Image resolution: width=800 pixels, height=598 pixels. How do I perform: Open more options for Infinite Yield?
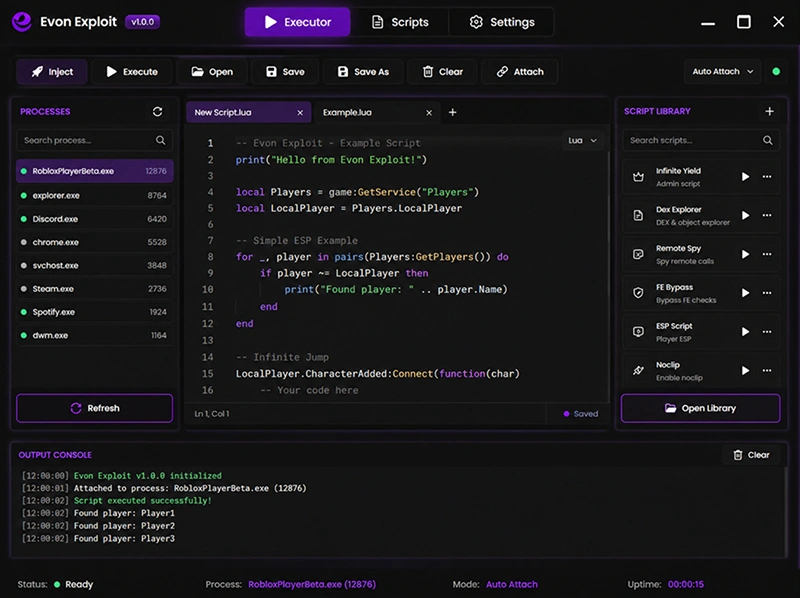tap(767, 177)
